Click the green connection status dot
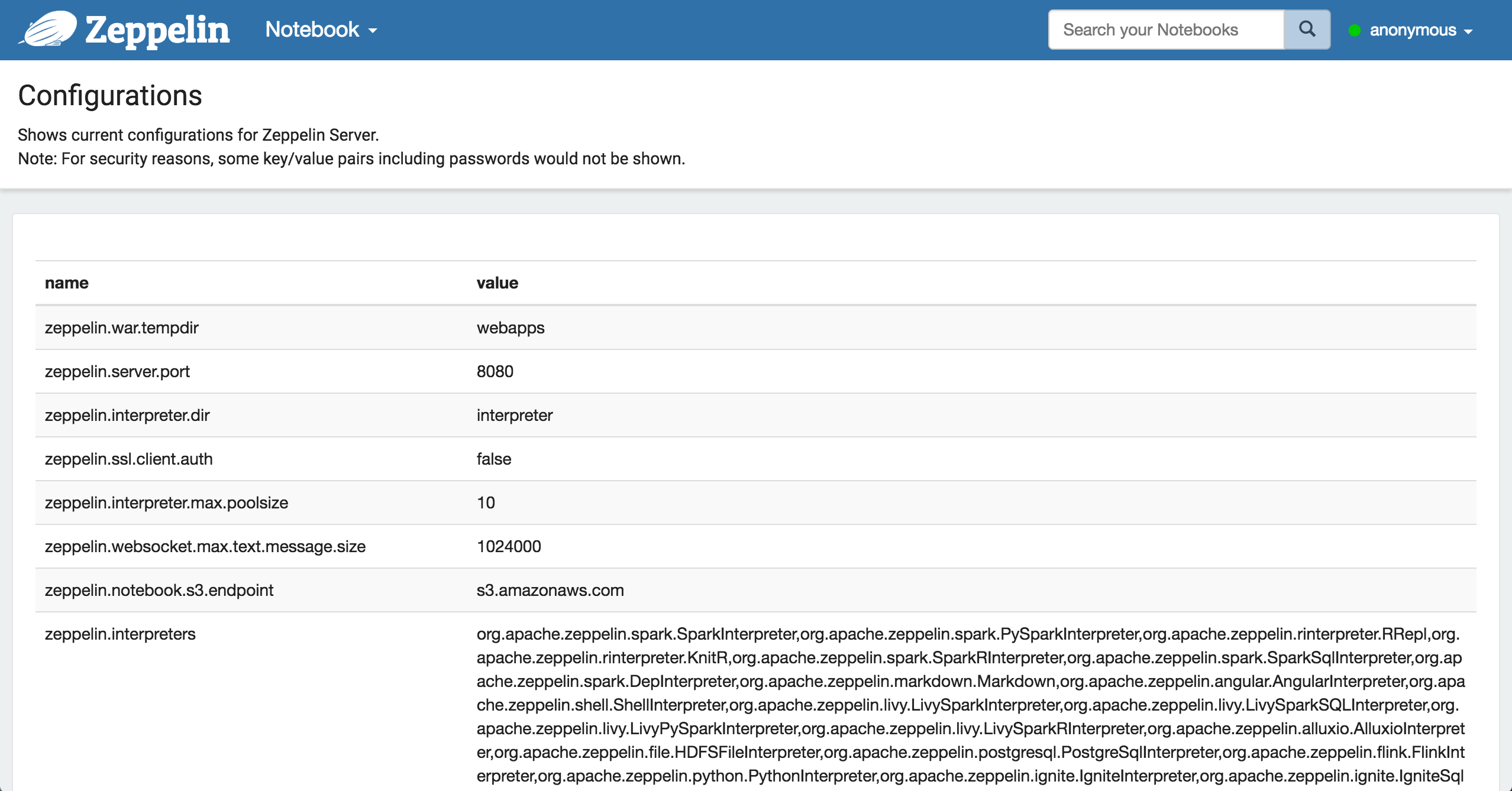The width and height of the screenshot is (1512, 791). [x=1354, y=30]
